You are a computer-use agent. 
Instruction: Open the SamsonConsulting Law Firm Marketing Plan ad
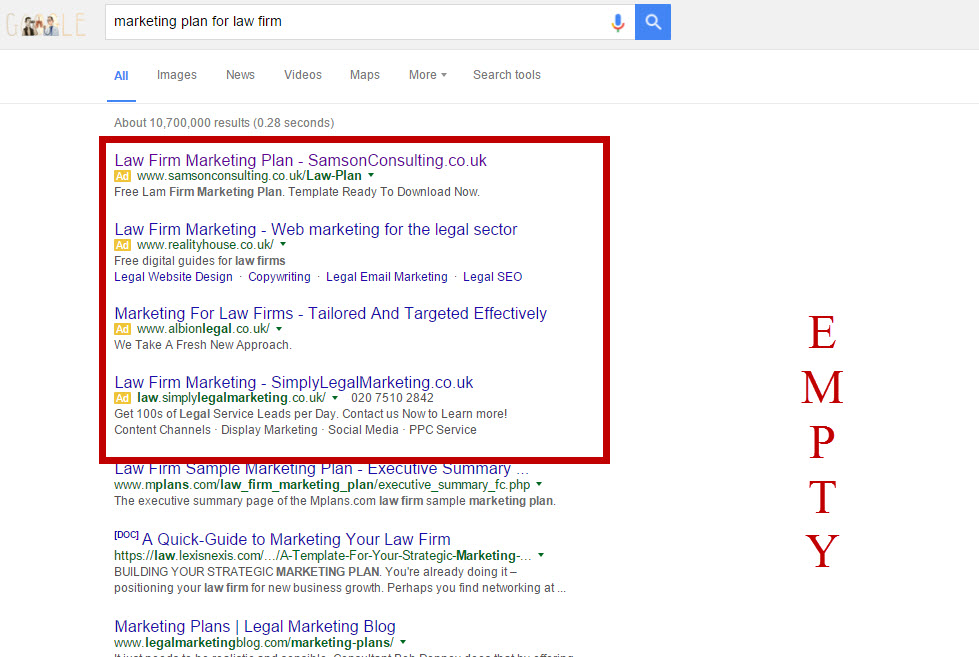[x=300, y=161]
